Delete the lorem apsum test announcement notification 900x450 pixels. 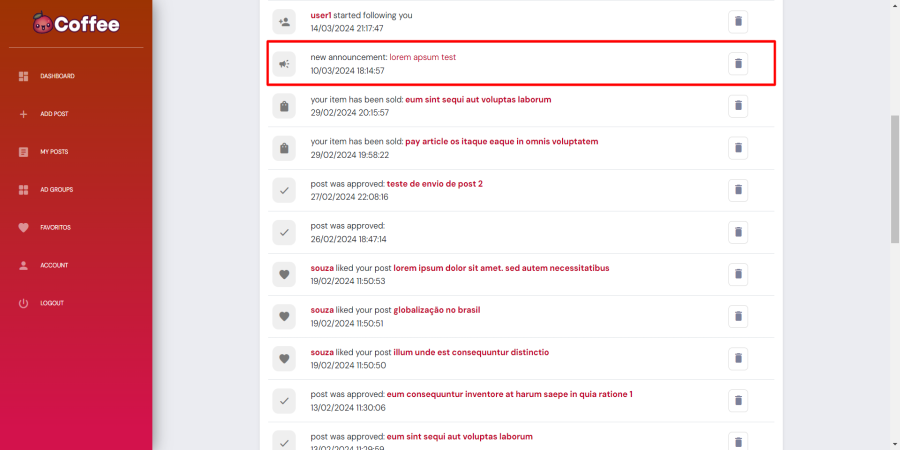tap(738, 63)
